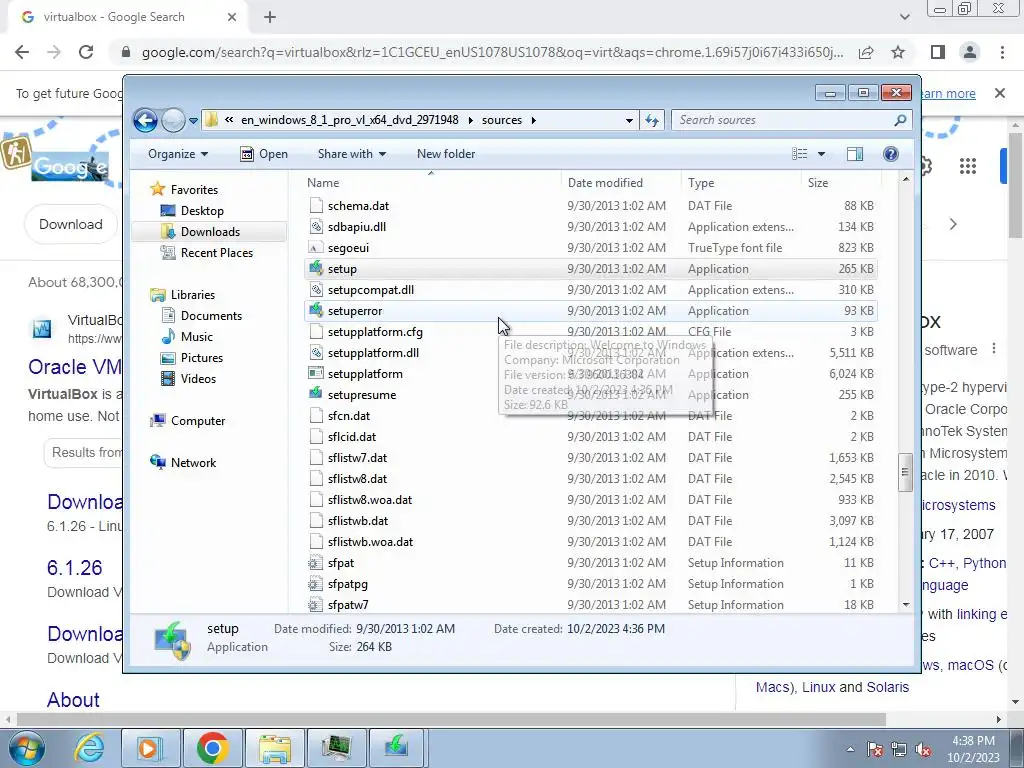1024x768 pixels.
Task: Select the segoeui font file icon
Action: [x=316, y=248]
